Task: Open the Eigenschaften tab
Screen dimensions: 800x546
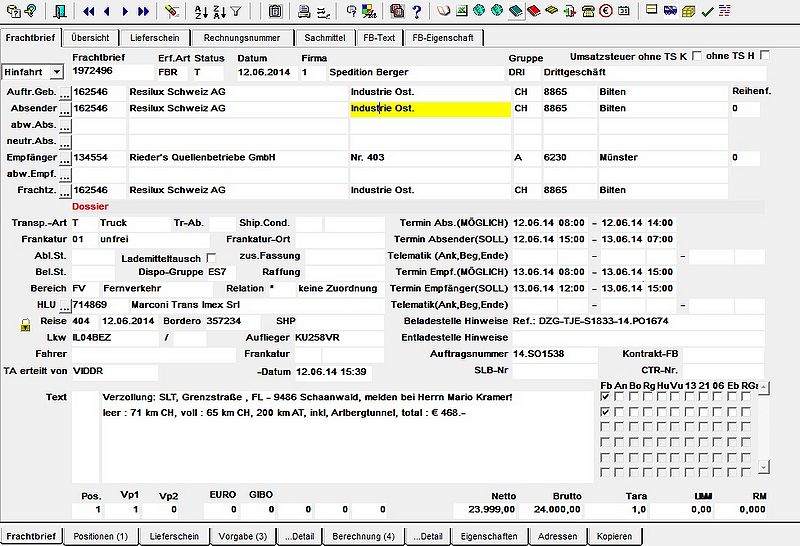Action: point(489,536)
